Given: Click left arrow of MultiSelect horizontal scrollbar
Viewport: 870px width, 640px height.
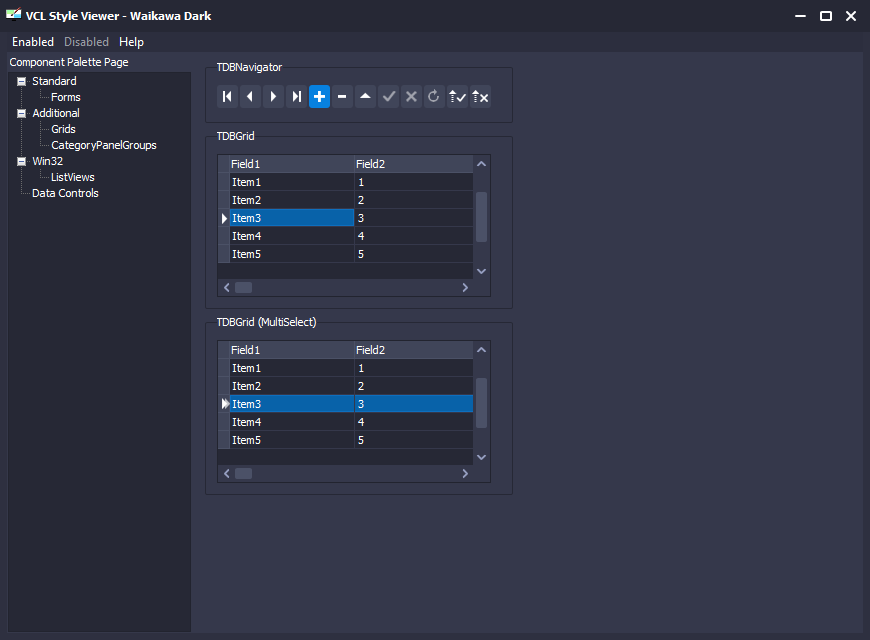Looking at the screenshot, I should coord(226,473).
